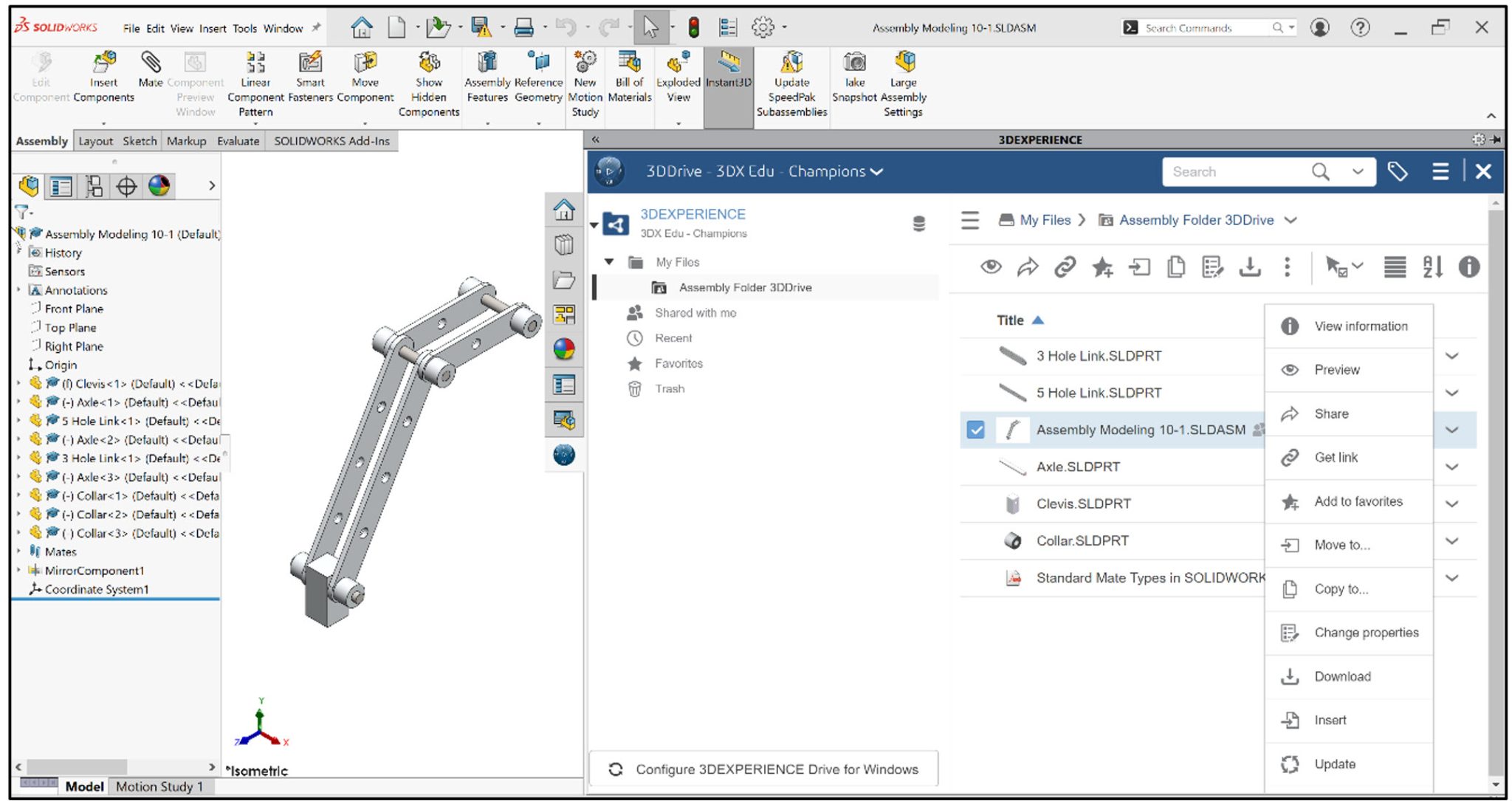Uncheck the Assembly Modeling 10-1.SLDASM checkbox

[x=977, y=429]
